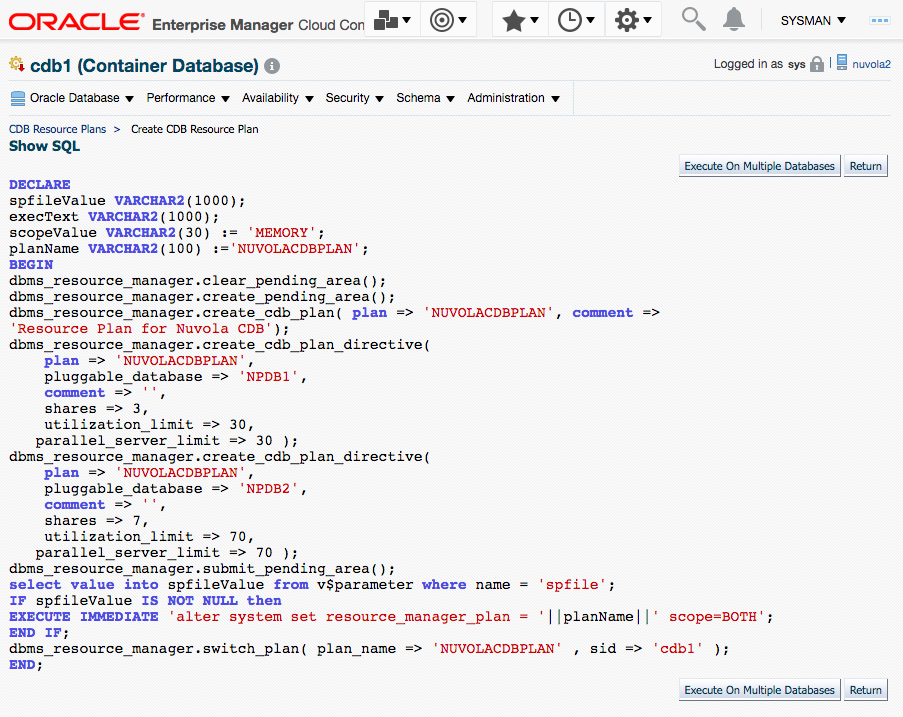
Task: Go back to CDB Resource Plans breadcrumb
Action: (x=58, y=129)
